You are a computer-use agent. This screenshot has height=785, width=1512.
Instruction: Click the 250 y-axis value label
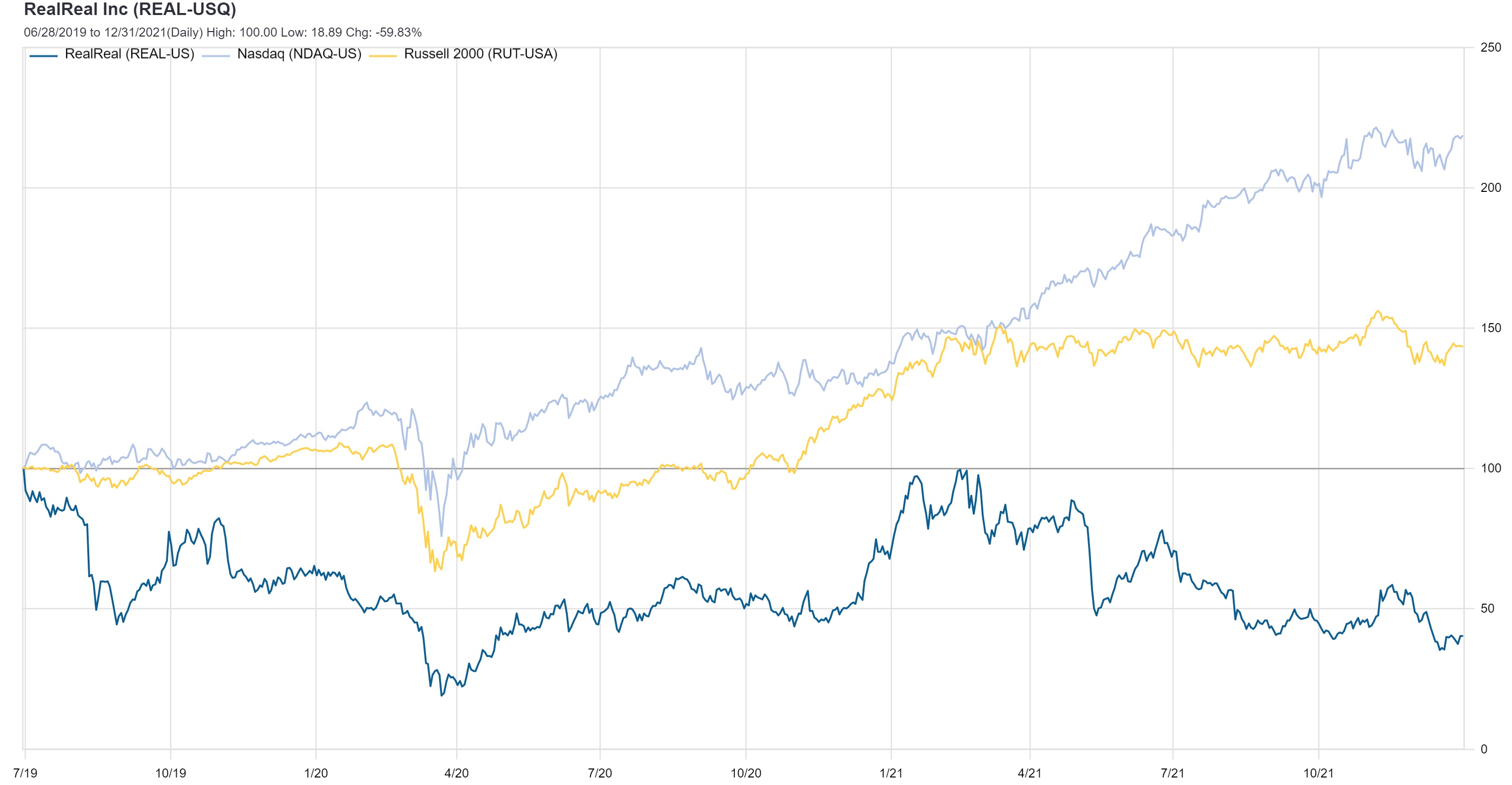1490,48
